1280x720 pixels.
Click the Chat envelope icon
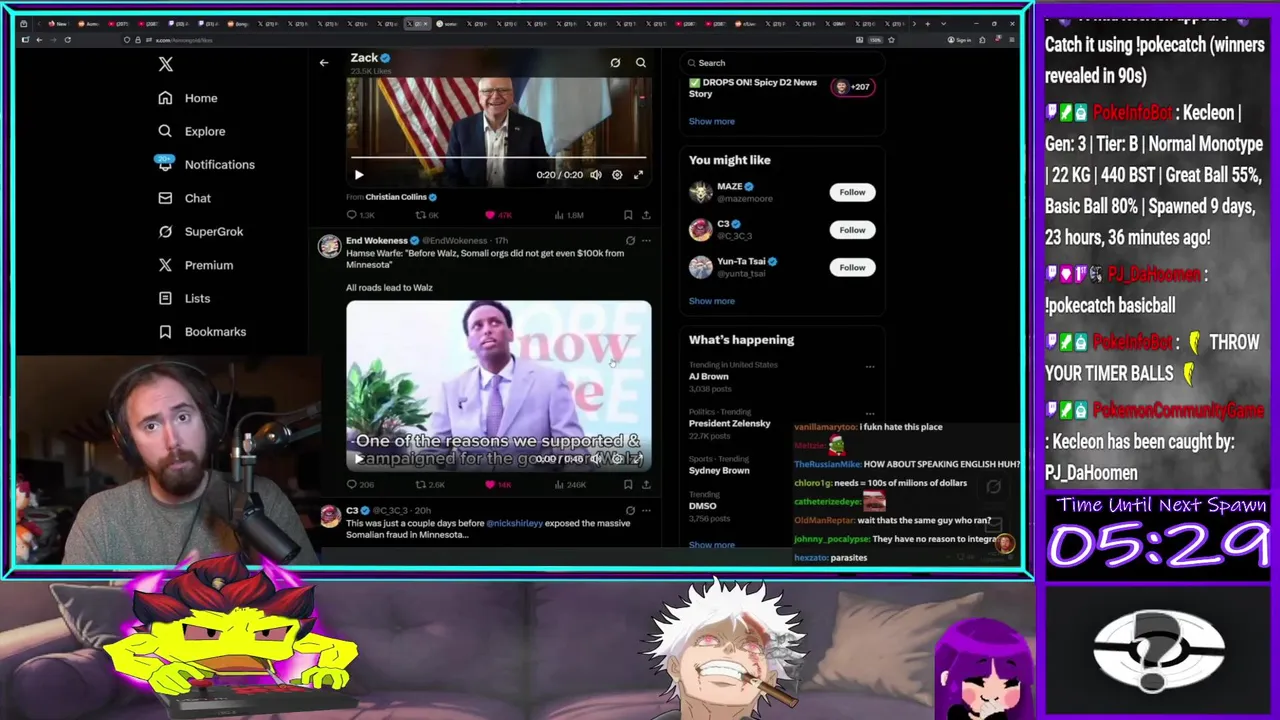165,198
